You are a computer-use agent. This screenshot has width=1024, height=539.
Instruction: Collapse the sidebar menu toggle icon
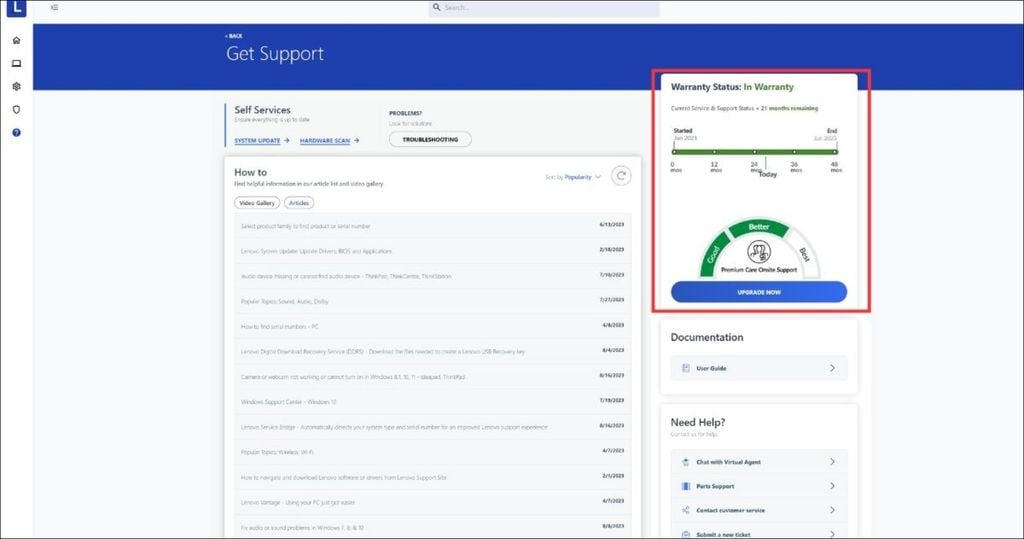pyautogui.click(x=54, y=7)
